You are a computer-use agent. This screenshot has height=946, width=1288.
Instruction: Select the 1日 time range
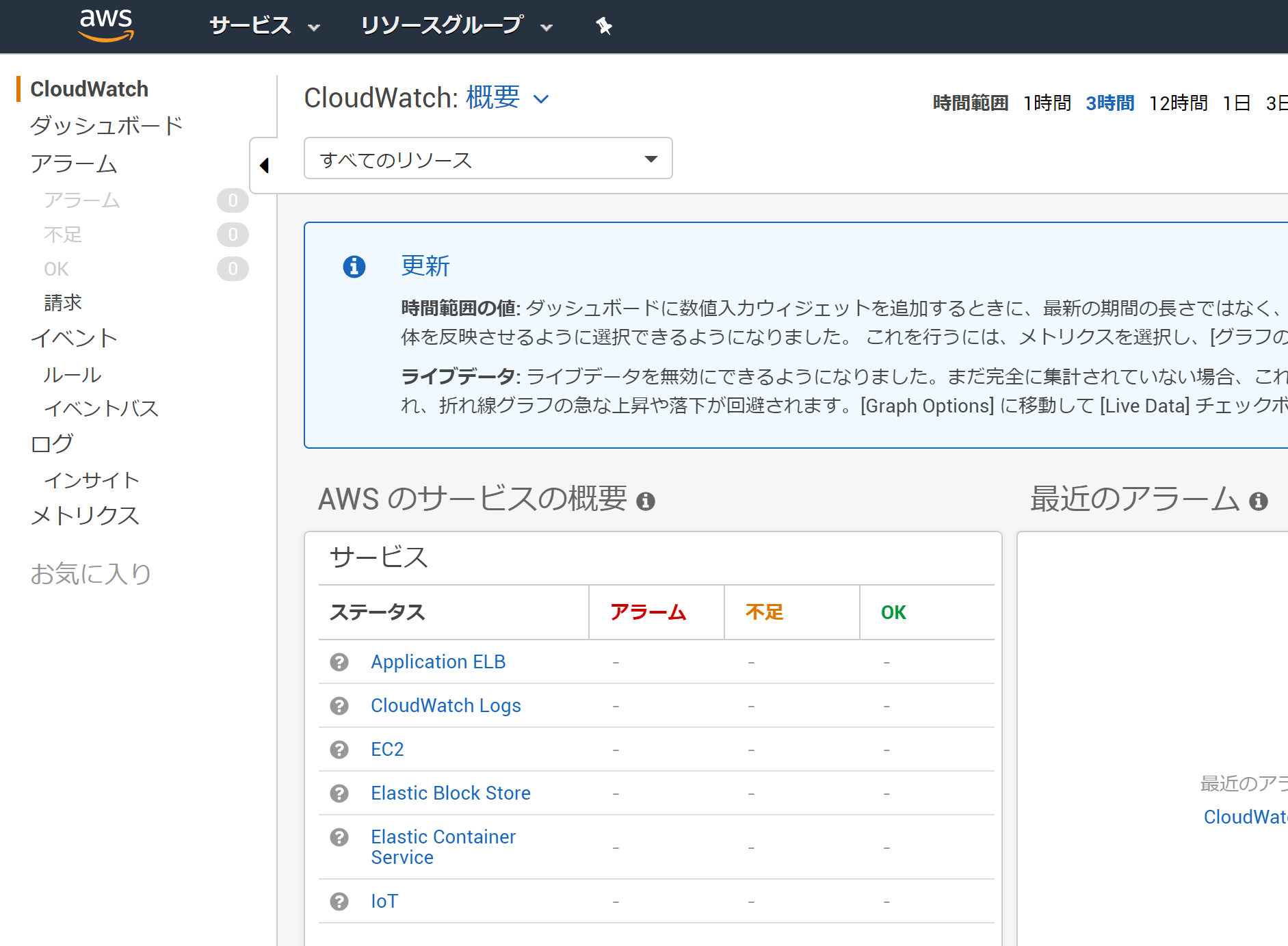(1237, 103)
